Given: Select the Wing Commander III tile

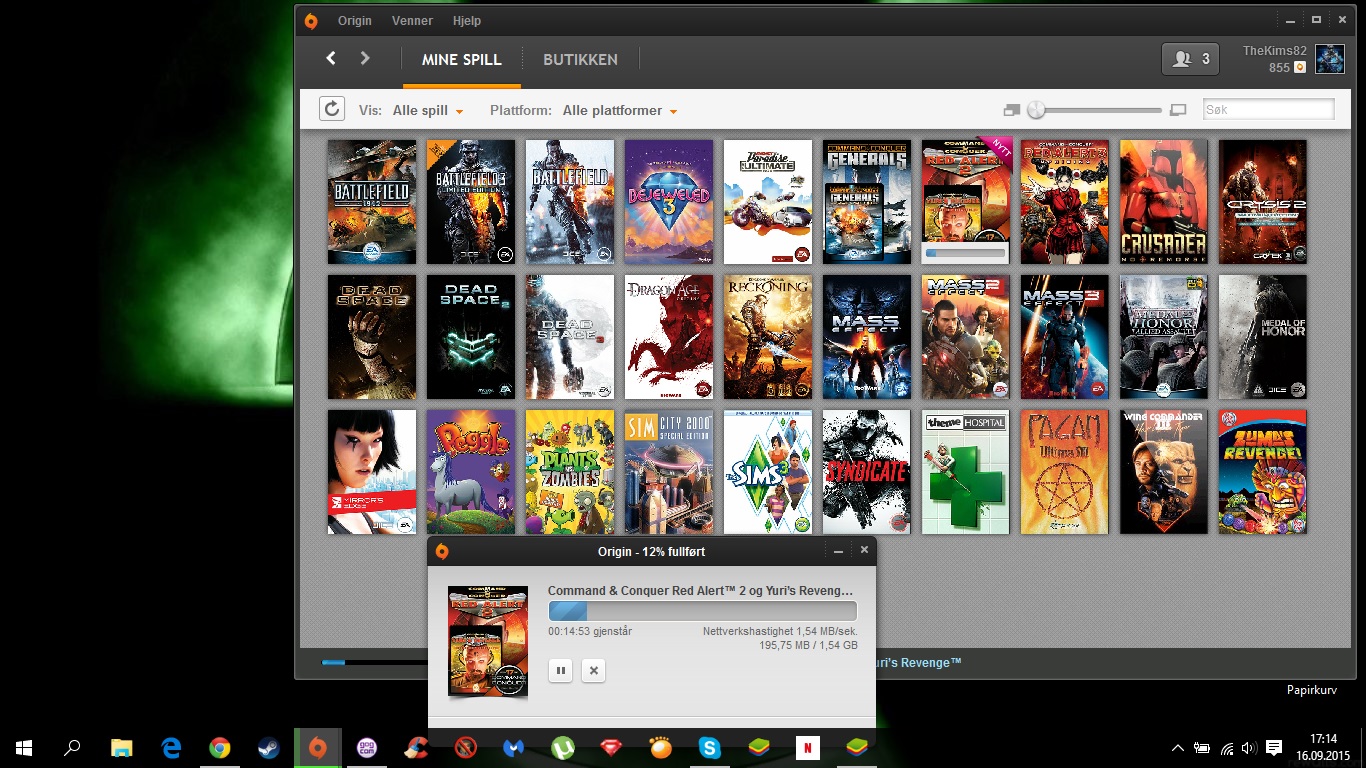Looking at the screenshot, I should tap(1164, 472).
